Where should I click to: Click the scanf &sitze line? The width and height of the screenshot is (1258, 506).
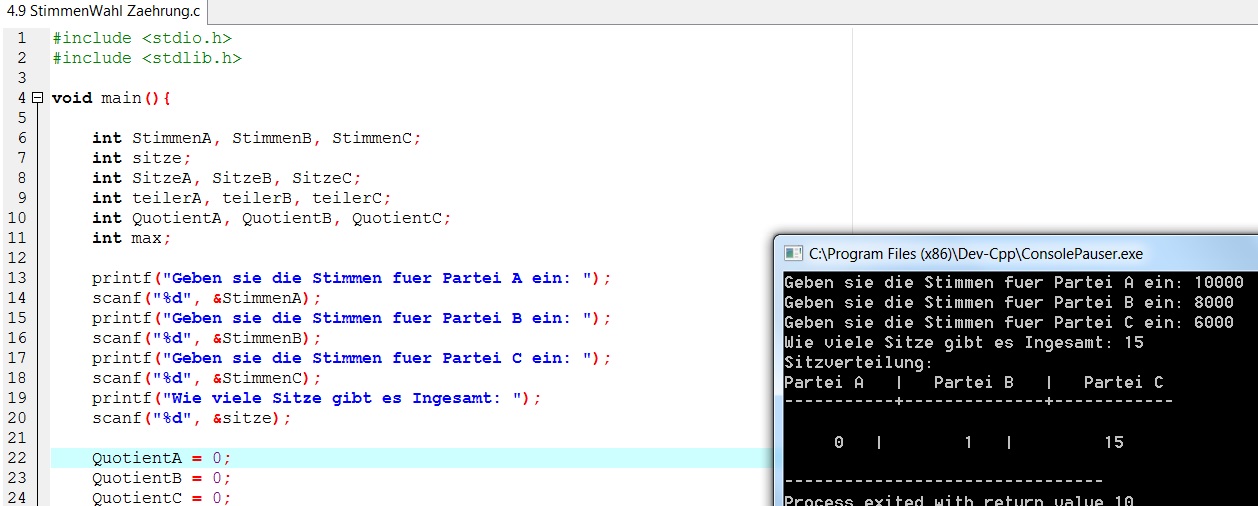[x=192, y=418]
